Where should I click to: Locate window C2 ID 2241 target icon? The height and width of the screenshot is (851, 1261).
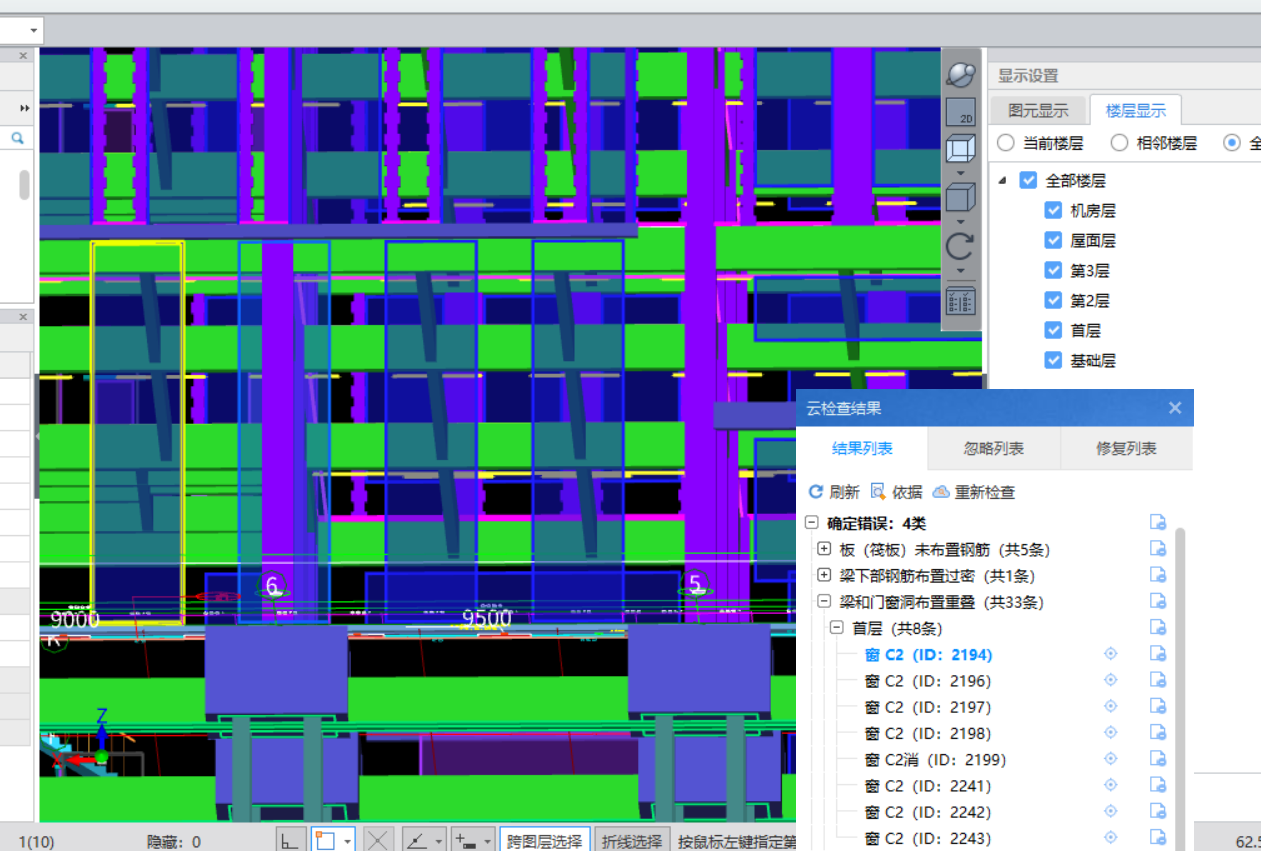1110,786
